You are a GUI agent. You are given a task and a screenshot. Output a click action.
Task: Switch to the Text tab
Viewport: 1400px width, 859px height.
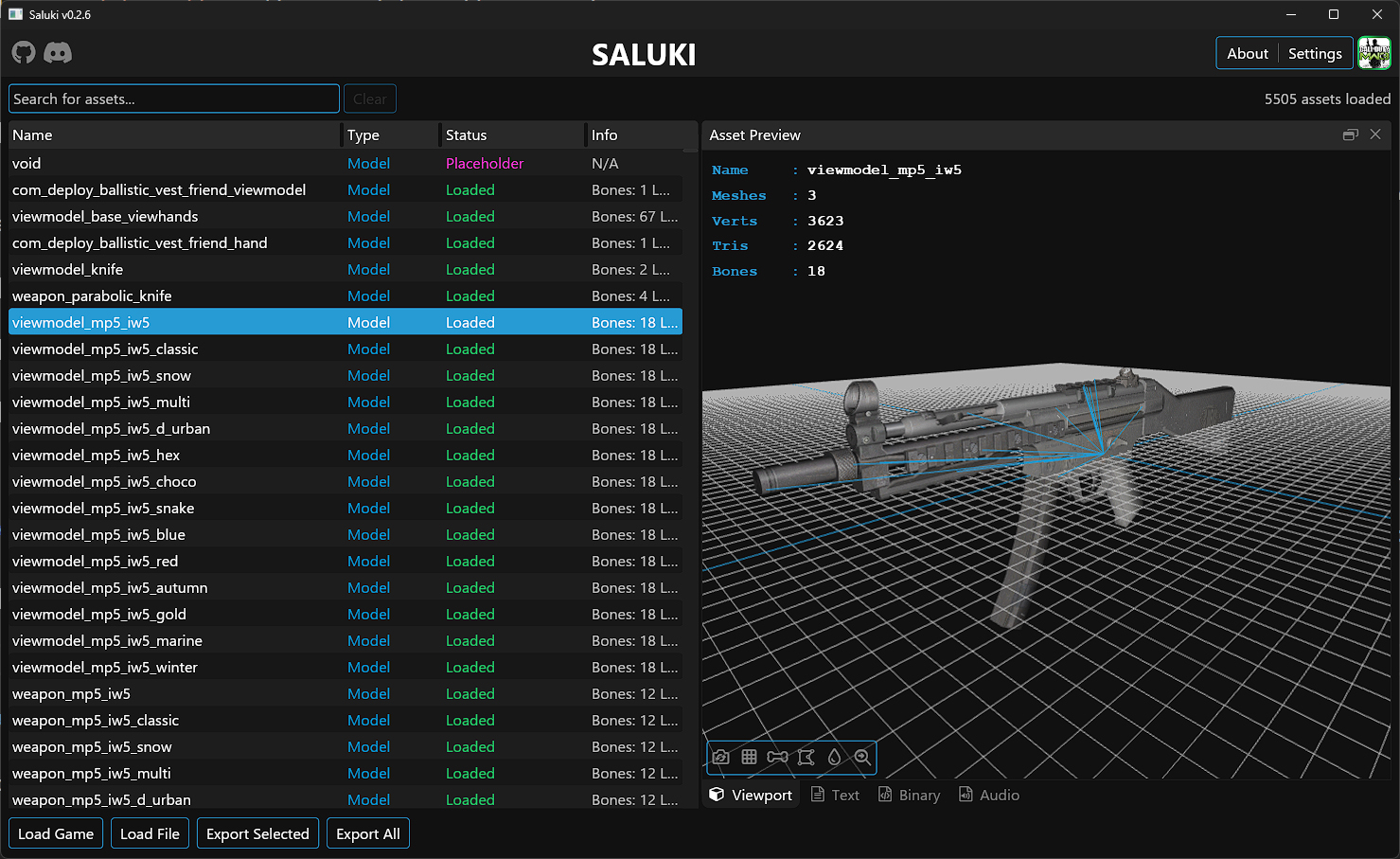click(x=835, y=795)
